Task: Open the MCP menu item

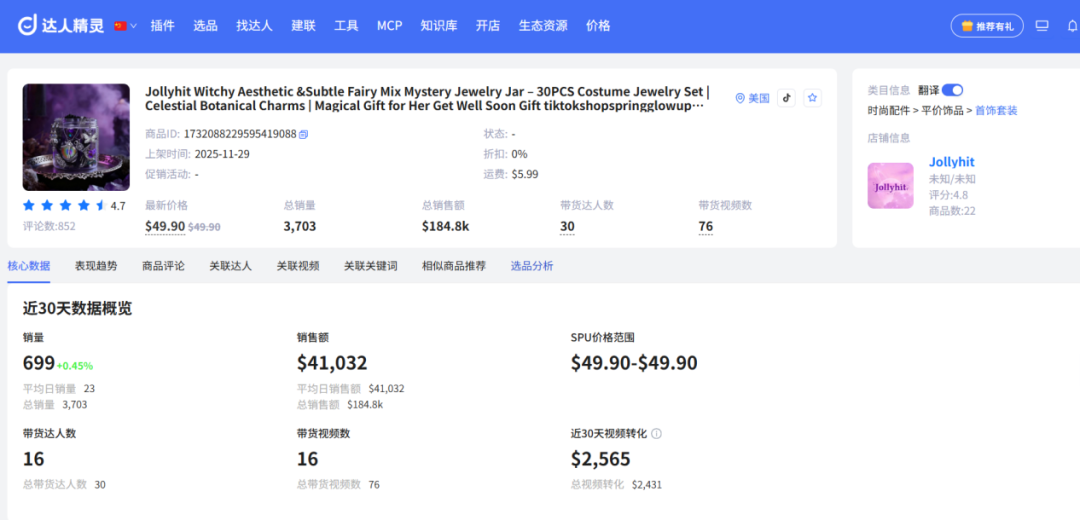Action: click(389, 25)
